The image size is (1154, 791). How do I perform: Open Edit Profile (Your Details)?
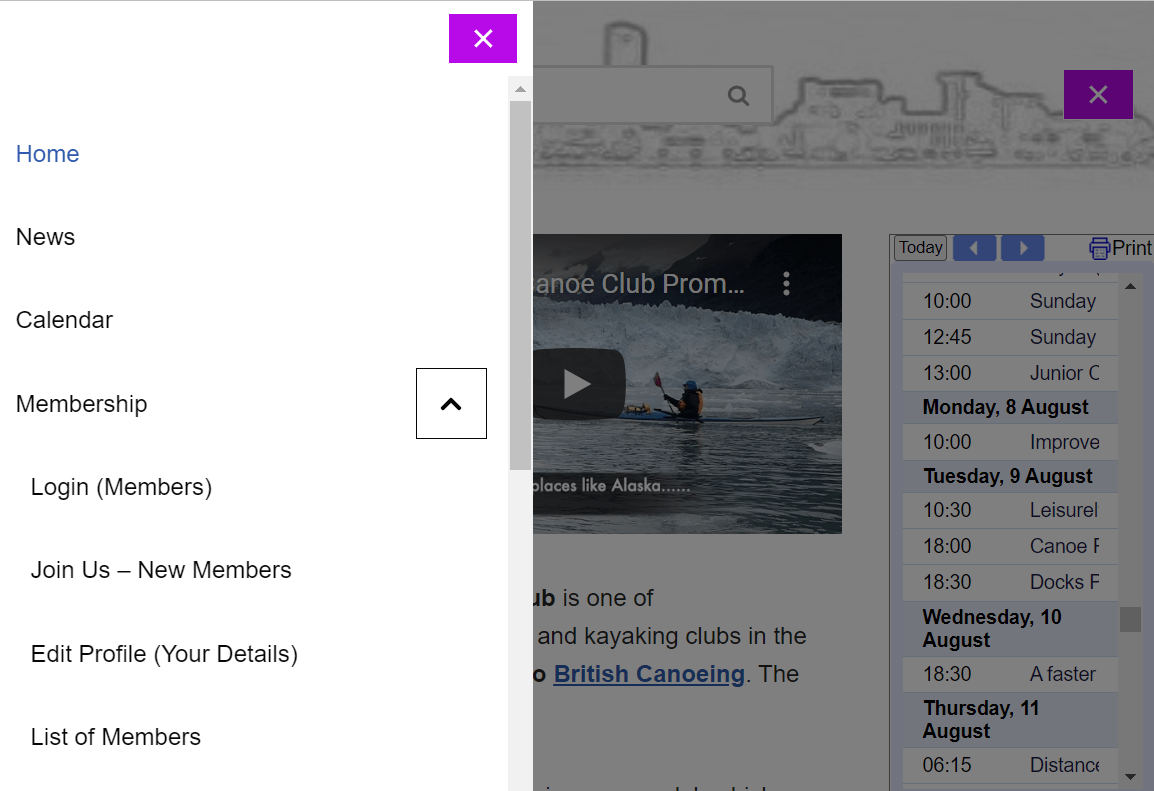coord(164,653)
